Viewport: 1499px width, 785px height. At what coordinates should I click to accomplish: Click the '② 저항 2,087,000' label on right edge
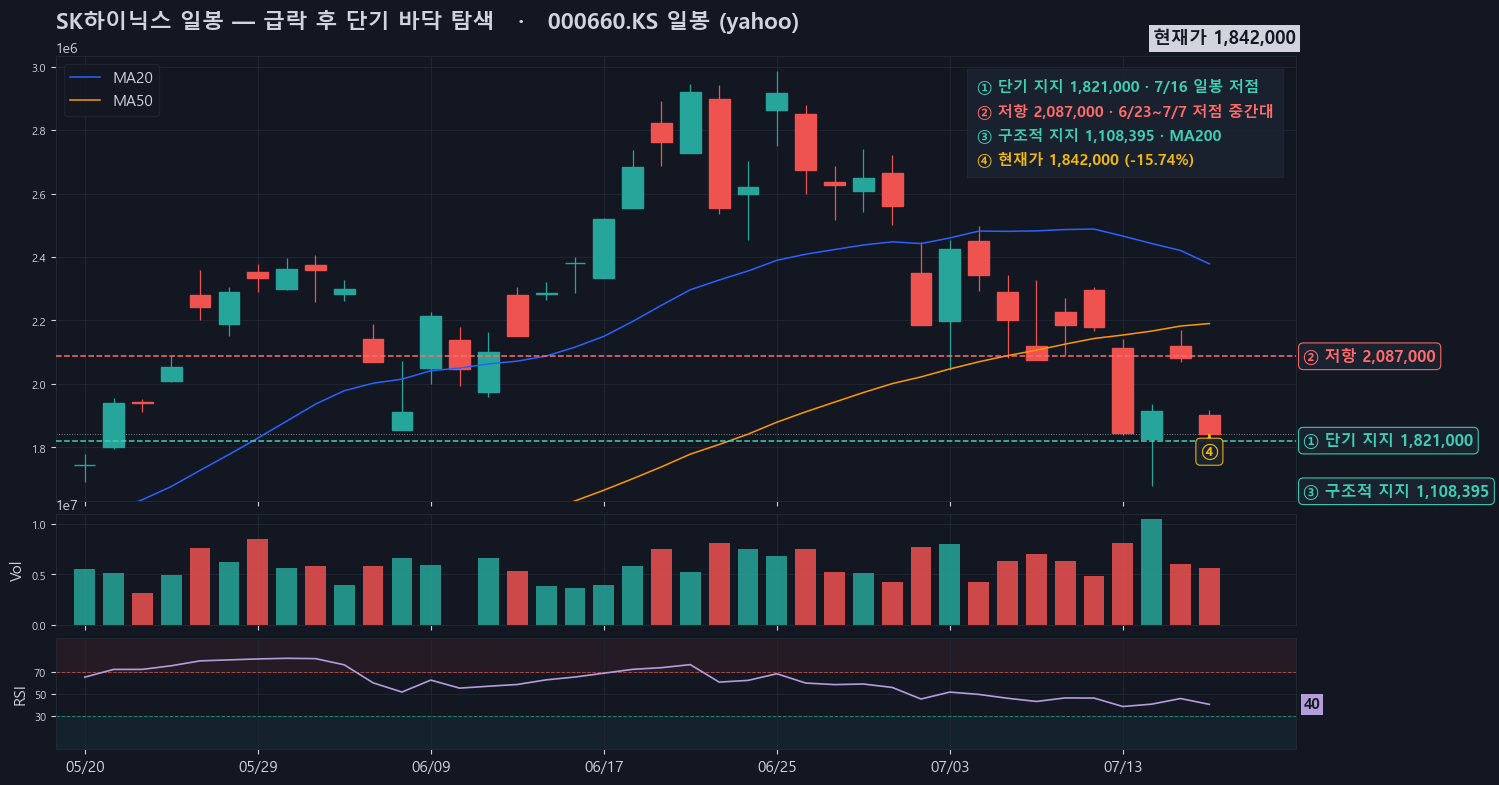pos(1369,356)
